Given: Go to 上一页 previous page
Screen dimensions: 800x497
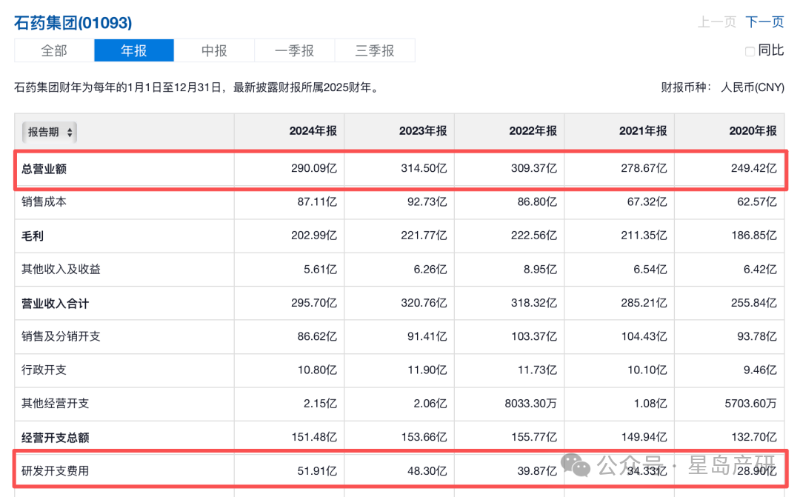Looking at the screenshot, I should pos(717,21).
